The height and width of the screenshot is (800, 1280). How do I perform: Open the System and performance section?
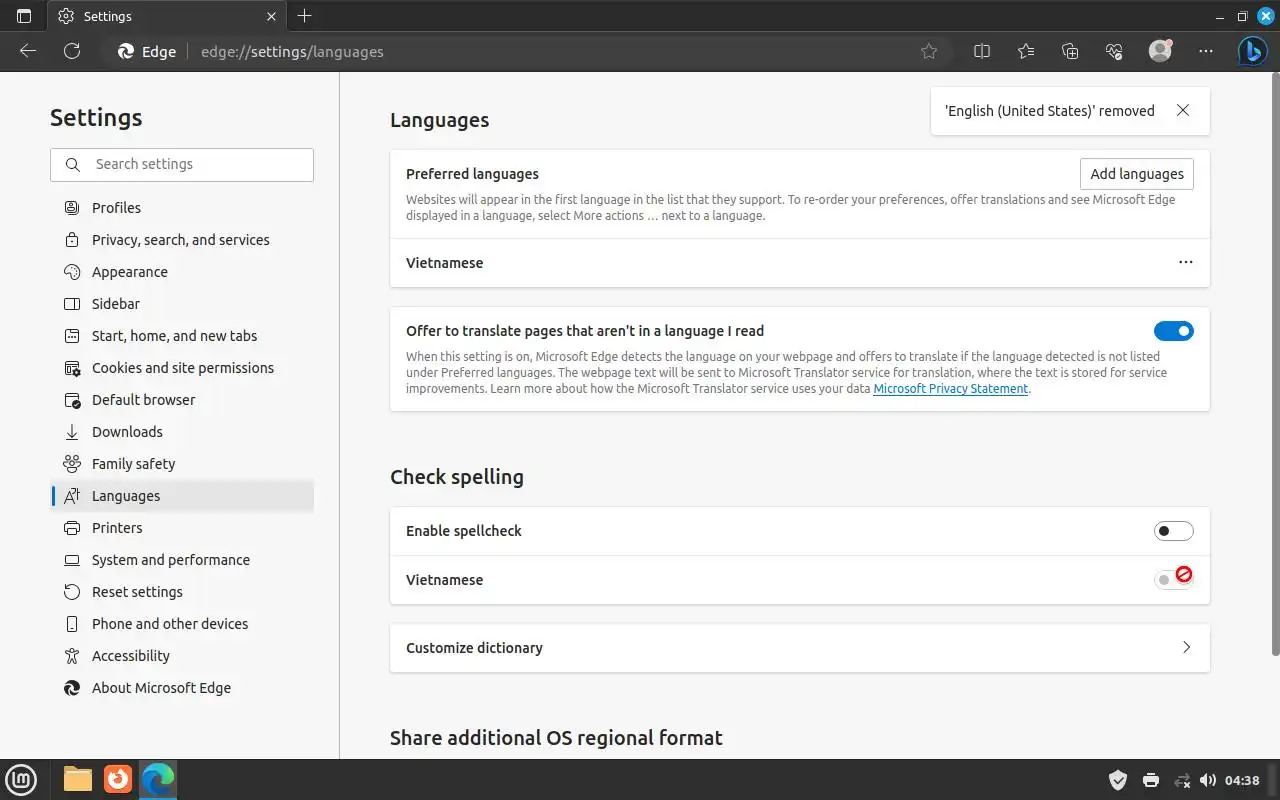(x=170, y=560)
